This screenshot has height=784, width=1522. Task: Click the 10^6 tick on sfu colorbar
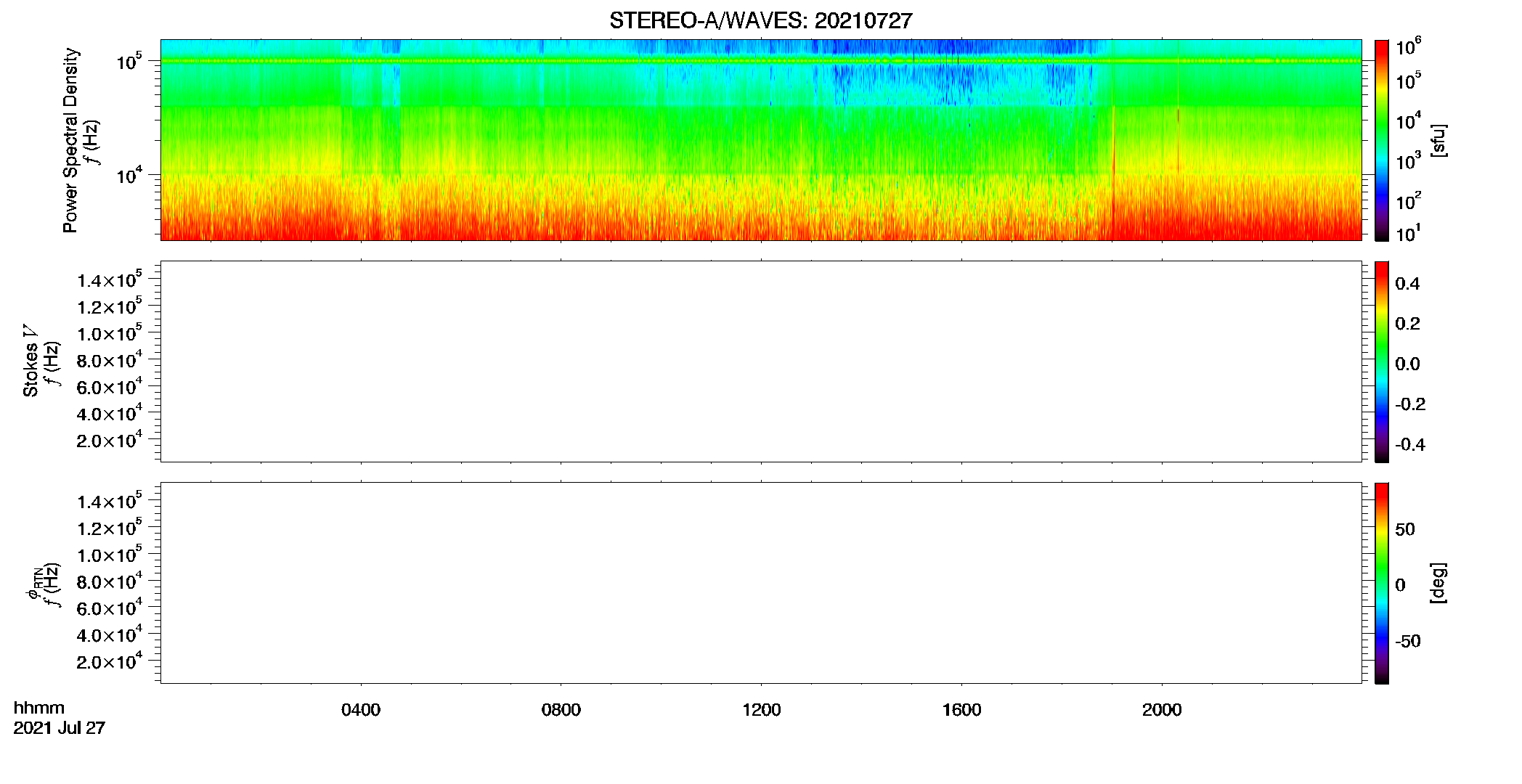pos(1409,46)
